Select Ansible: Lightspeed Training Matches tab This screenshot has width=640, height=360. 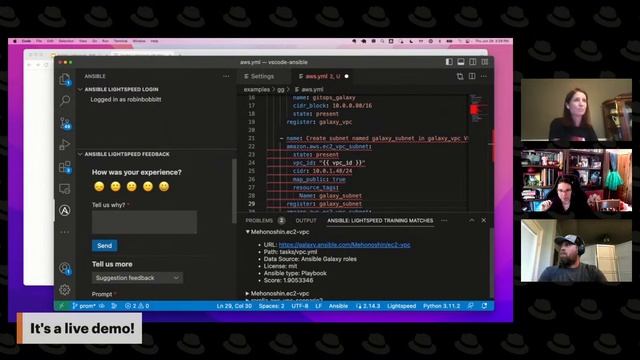pos(380,220)
